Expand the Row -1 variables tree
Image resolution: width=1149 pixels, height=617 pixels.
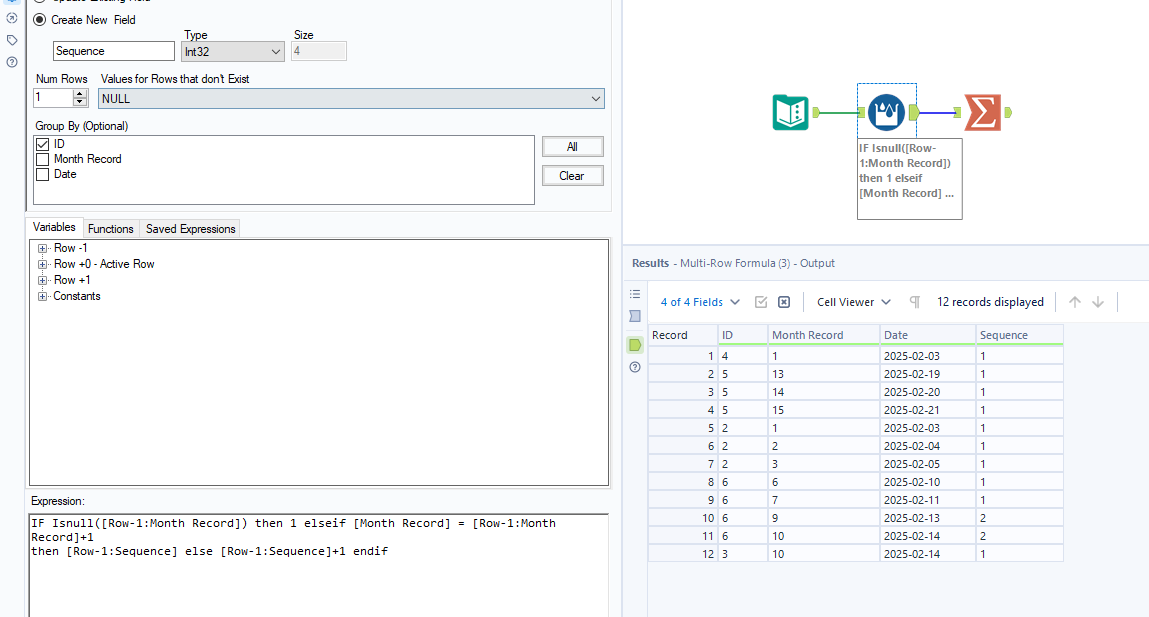pos(42,248)
